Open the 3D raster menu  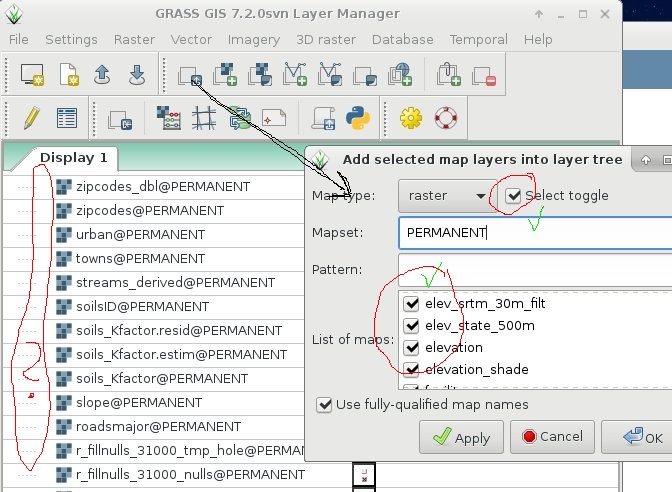(326, 39)
